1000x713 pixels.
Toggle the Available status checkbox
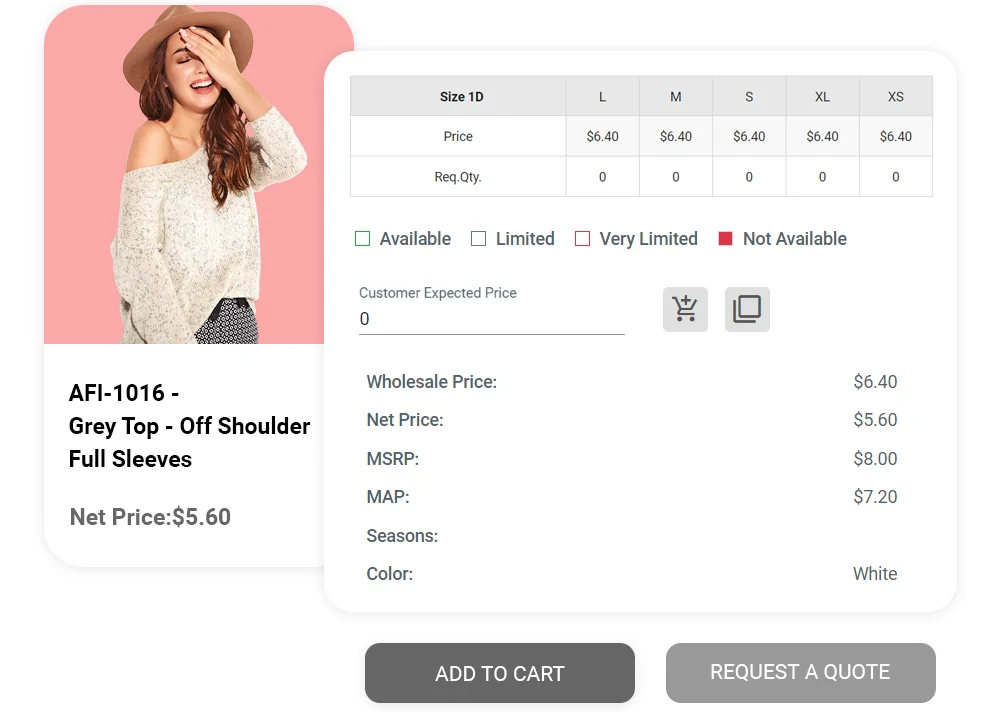coord(363,239)
